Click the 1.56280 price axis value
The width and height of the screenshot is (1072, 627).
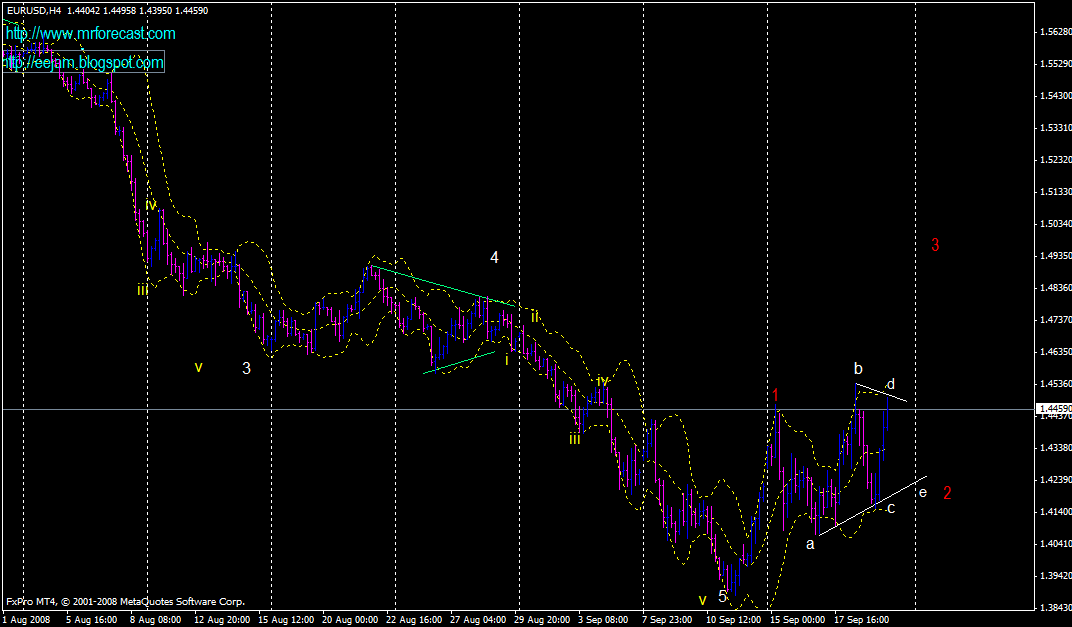1055,31
